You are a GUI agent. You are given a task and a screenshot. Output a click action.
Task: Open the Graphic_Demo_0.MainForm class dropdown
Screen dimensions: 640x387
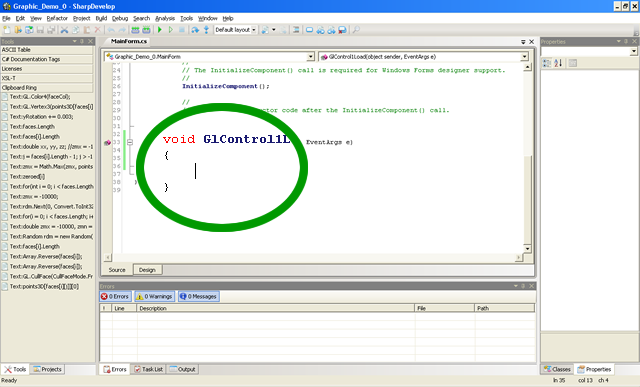(x=311, y=57)
